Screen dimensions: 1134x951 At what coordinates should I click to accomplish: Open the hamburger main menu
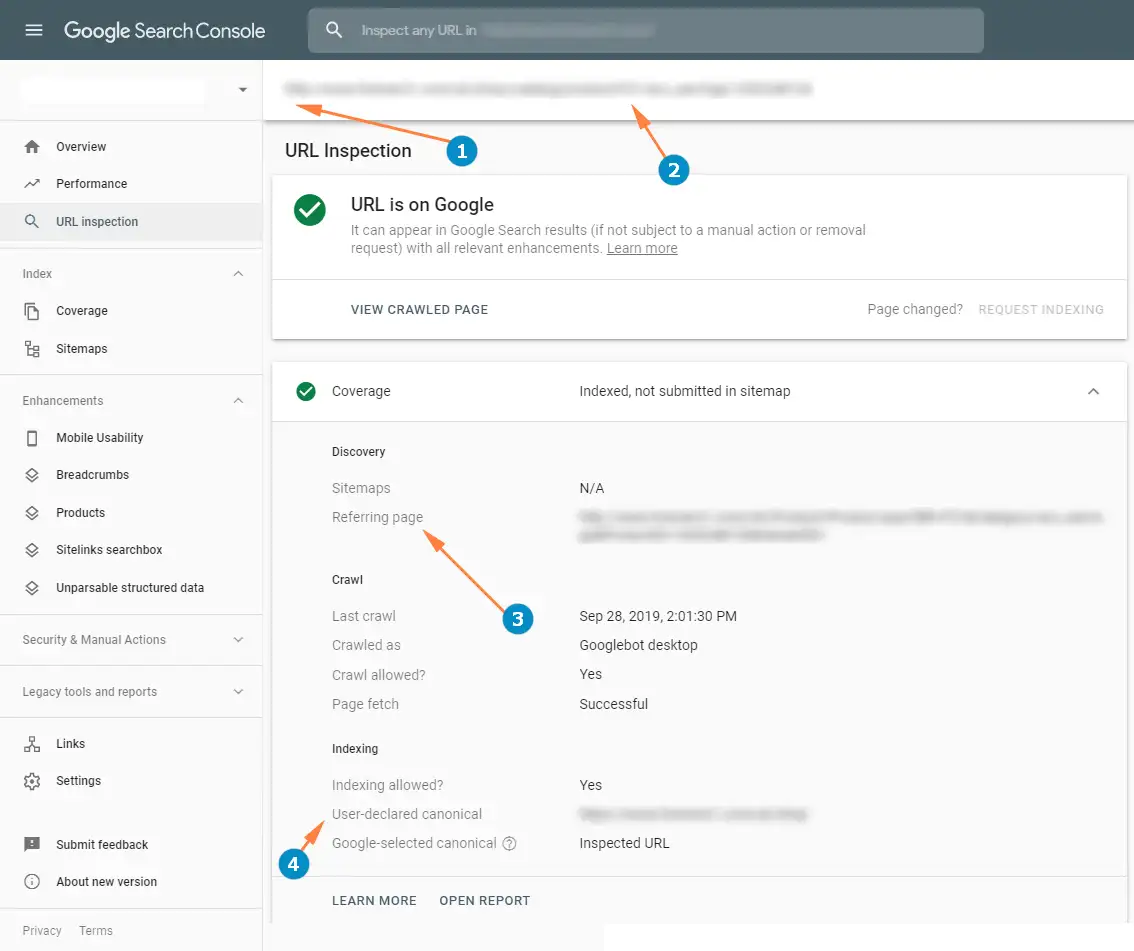tap(34, 30)
